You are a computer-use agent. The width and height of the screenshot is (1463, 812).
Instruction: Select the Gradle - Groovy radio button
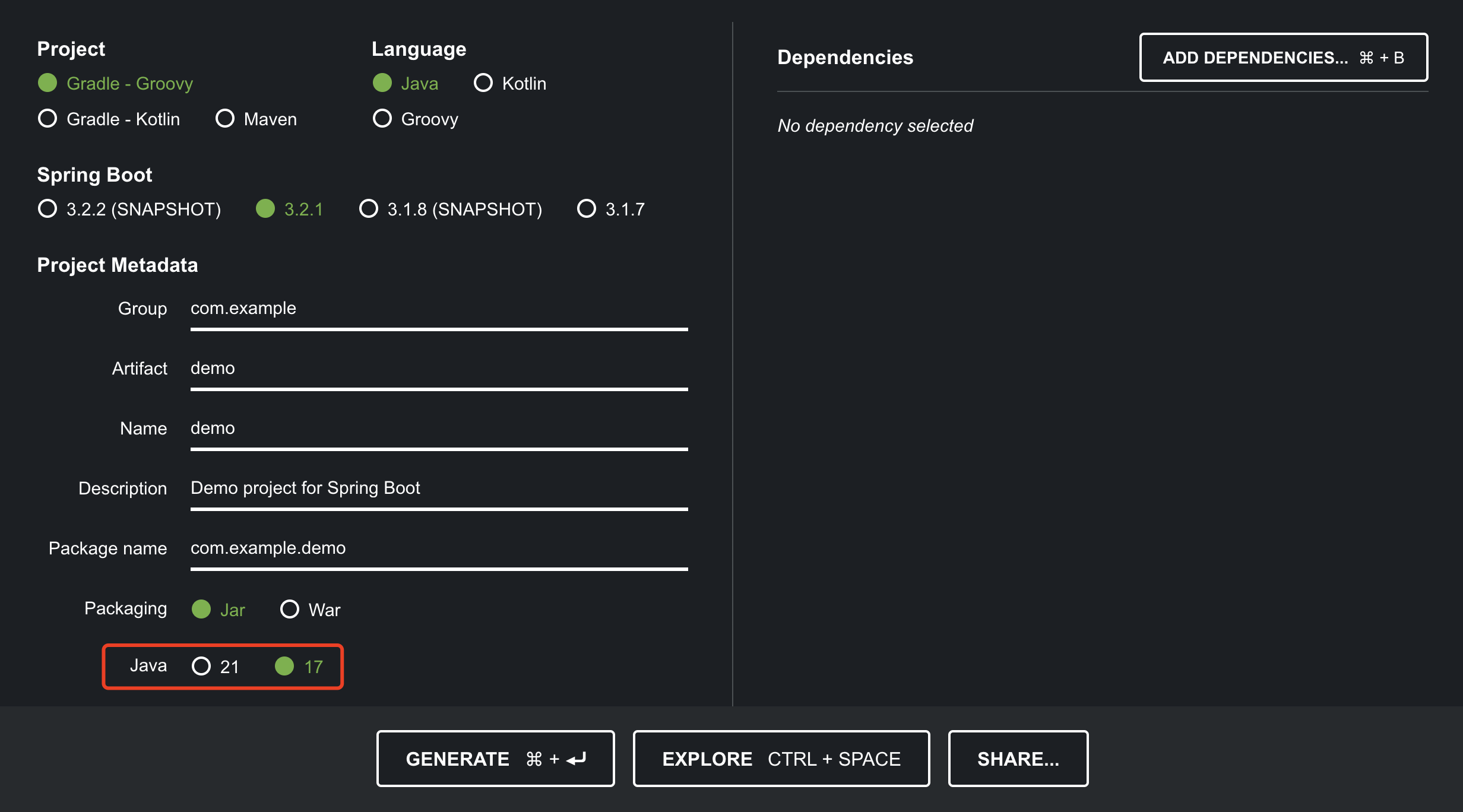tap(47, 83)
